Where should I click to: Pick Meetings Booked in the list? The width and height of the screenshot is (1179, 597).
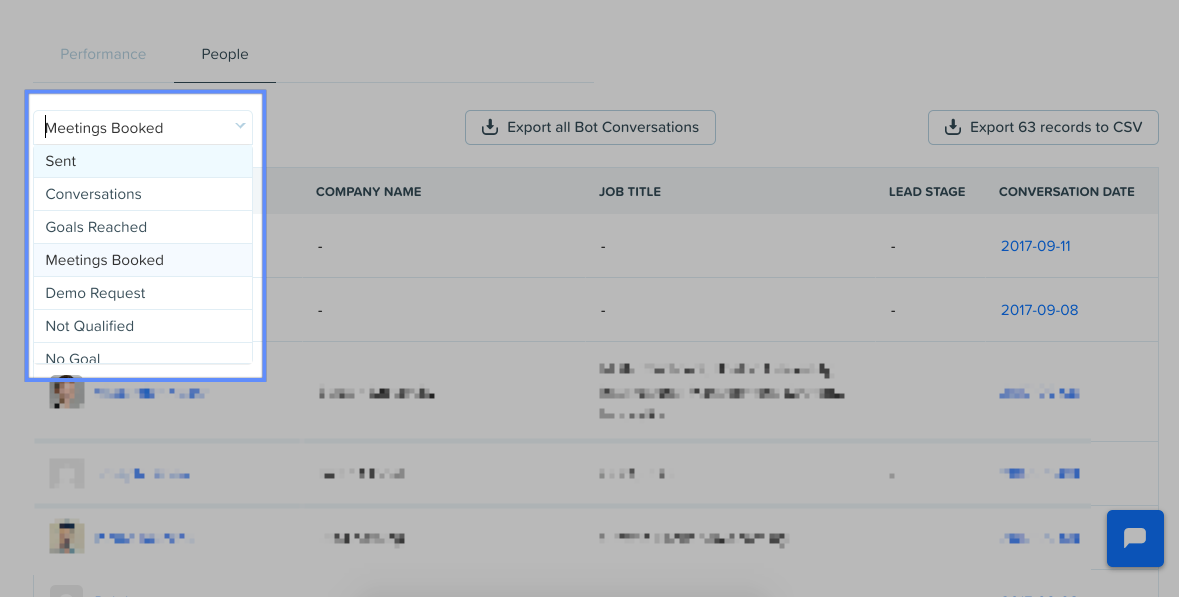[143, 260]
